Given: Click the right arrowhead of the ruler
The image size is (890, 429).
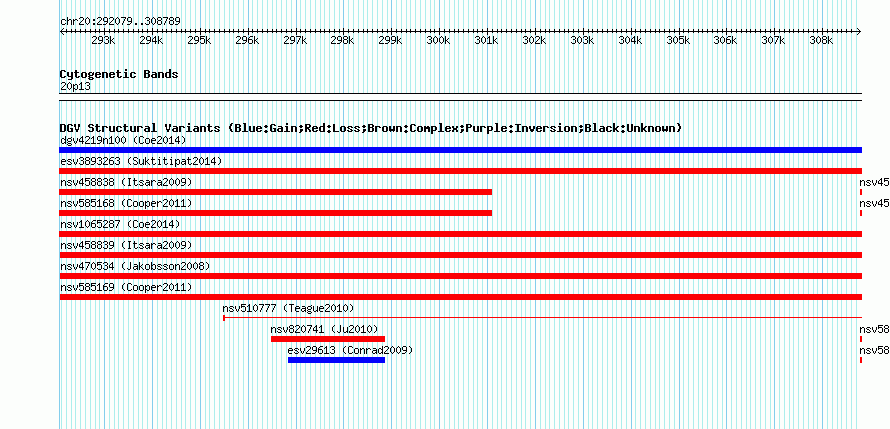Looking at the screenshot, I should (x=859, y=31).
